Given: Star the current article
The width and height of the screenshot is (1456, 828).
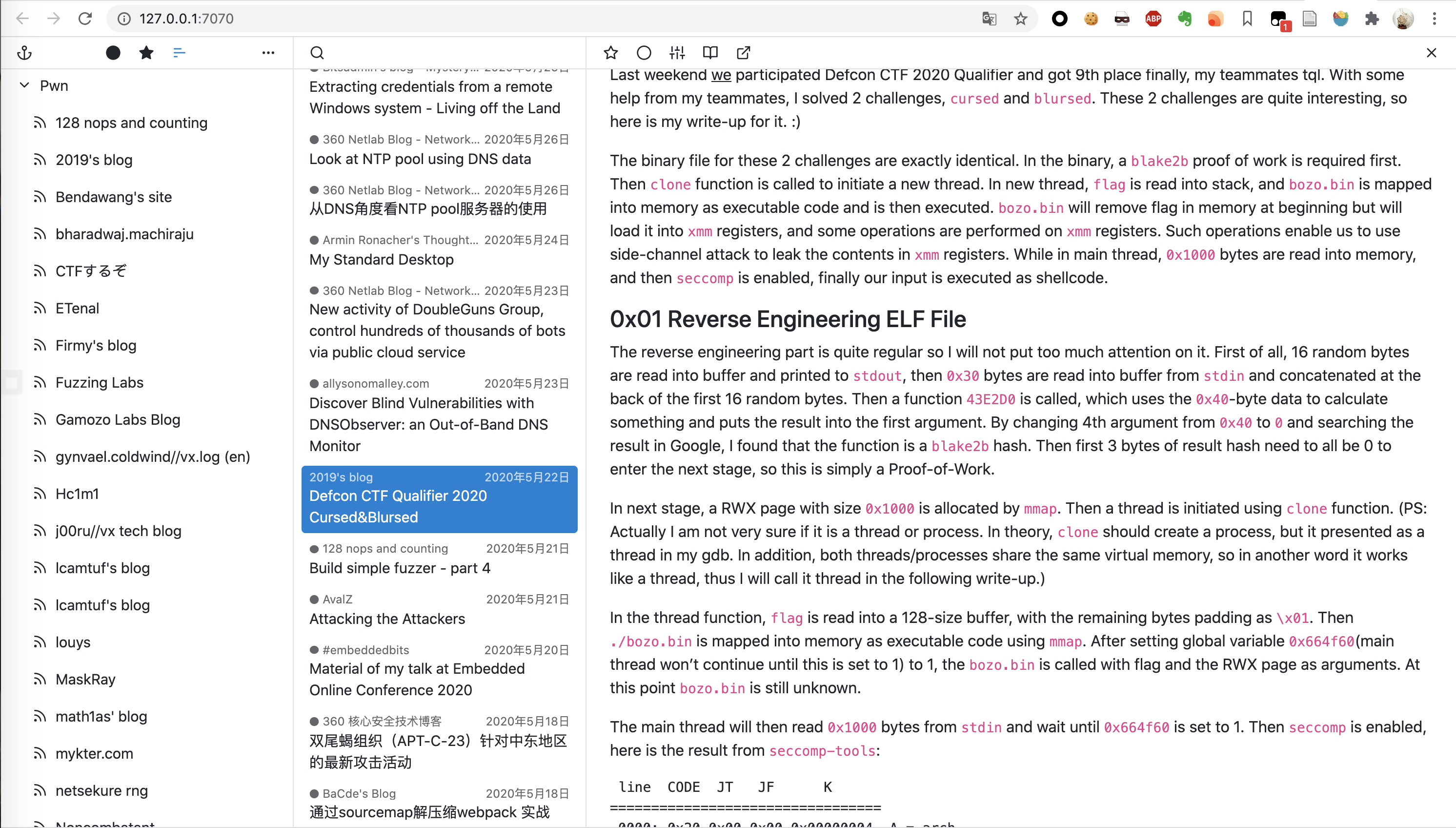Looking at the screenshot, I should click(611, 53).
